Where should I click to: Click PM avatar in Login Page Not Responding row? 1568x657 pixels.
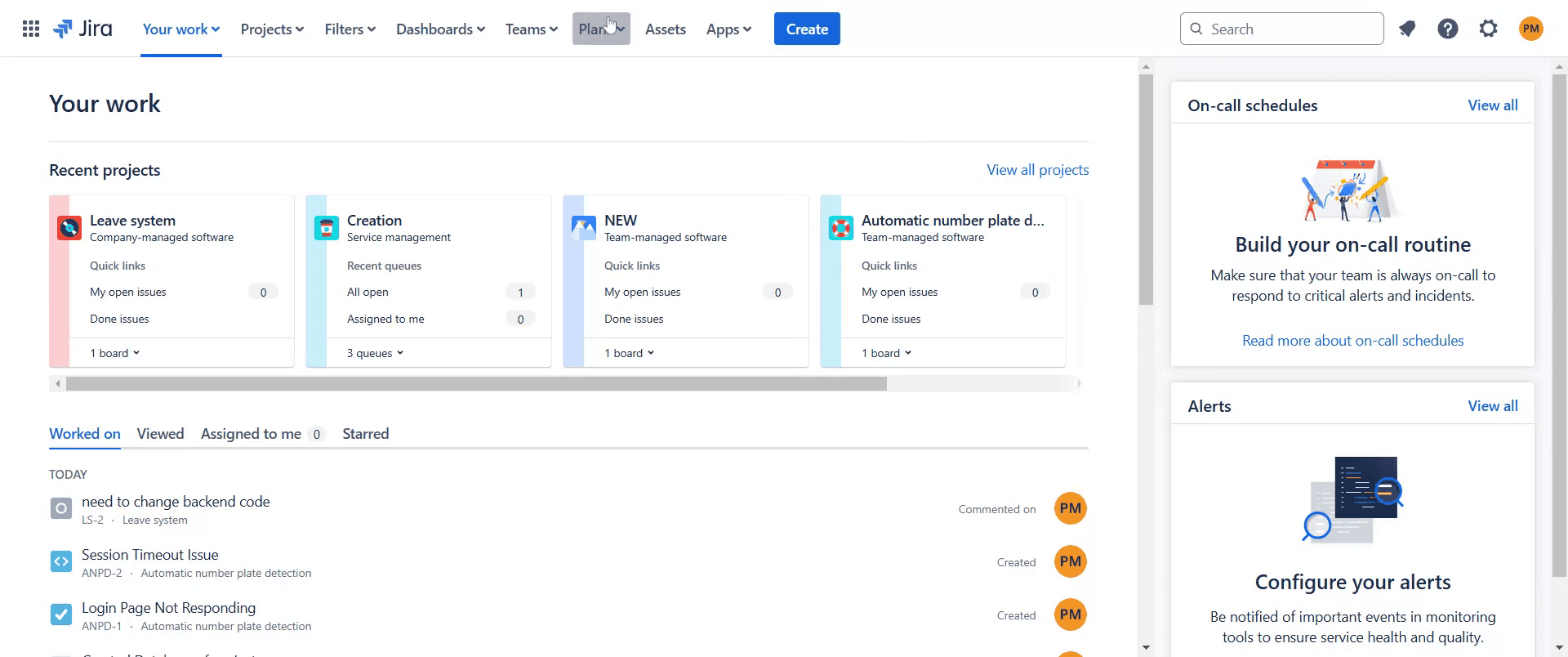click(1071, 615)
